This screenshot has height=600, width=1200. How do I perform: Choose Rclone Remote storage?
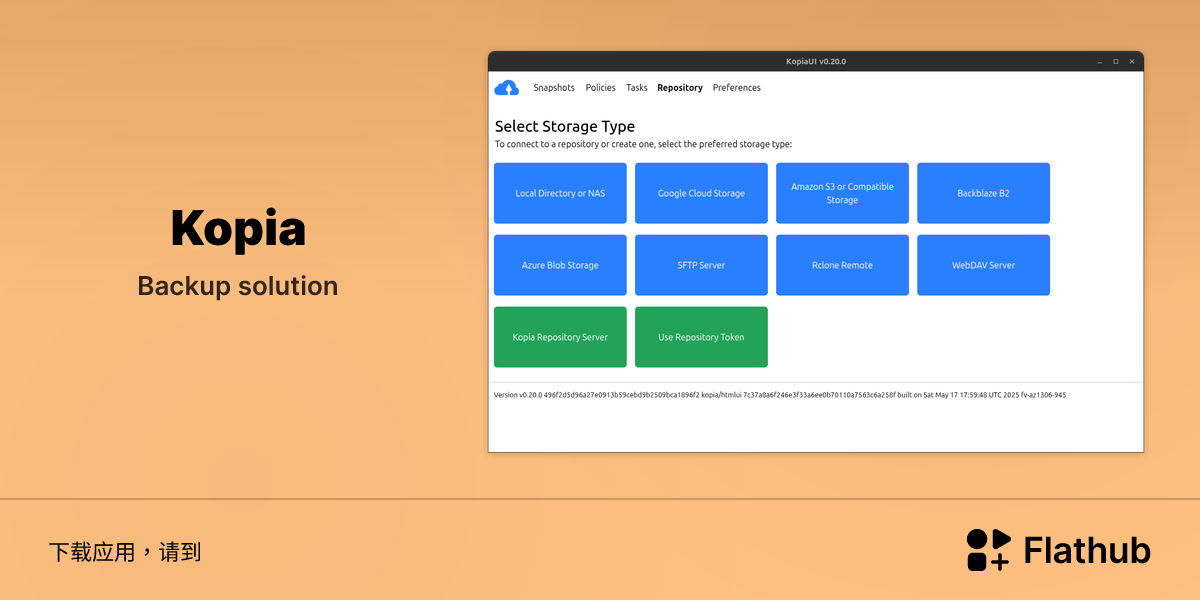842,265
